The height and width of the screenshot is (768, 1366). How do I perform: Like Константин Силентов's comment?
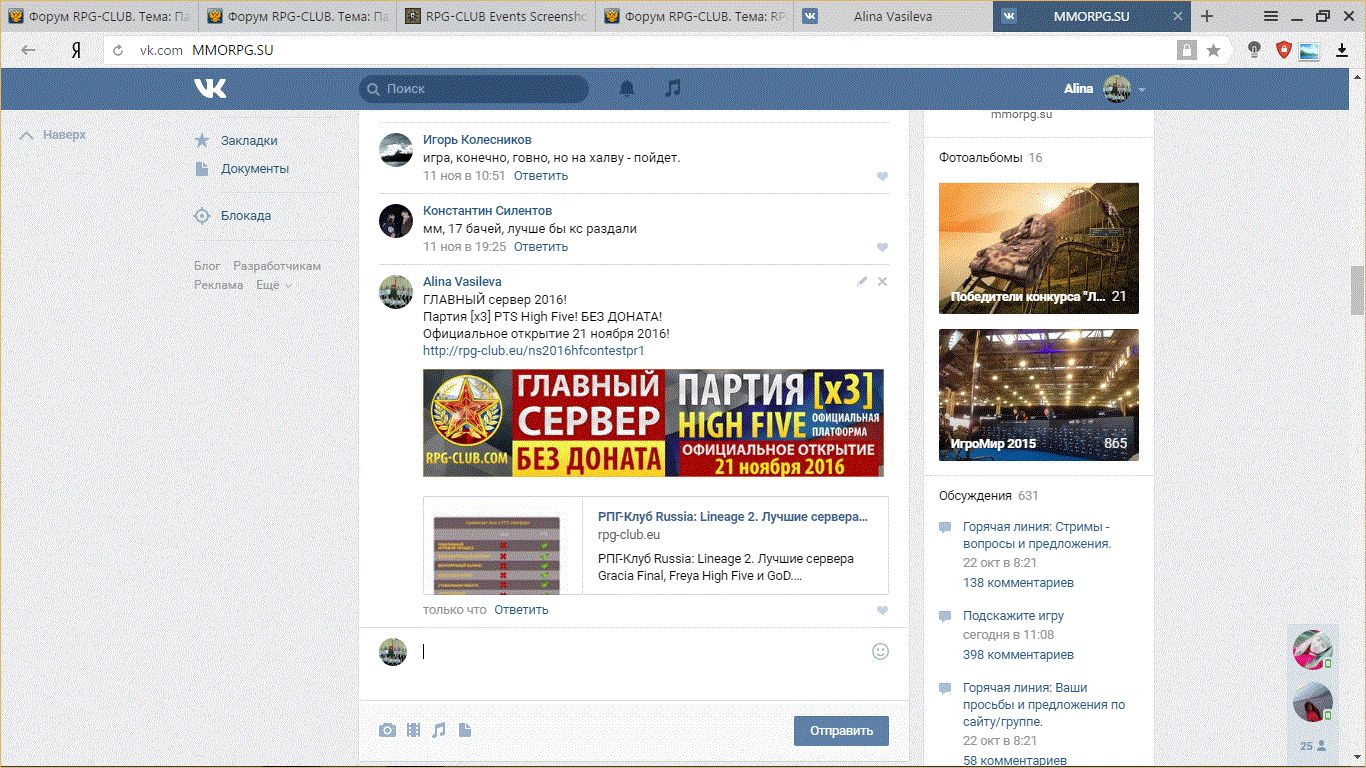click(882, 248)
